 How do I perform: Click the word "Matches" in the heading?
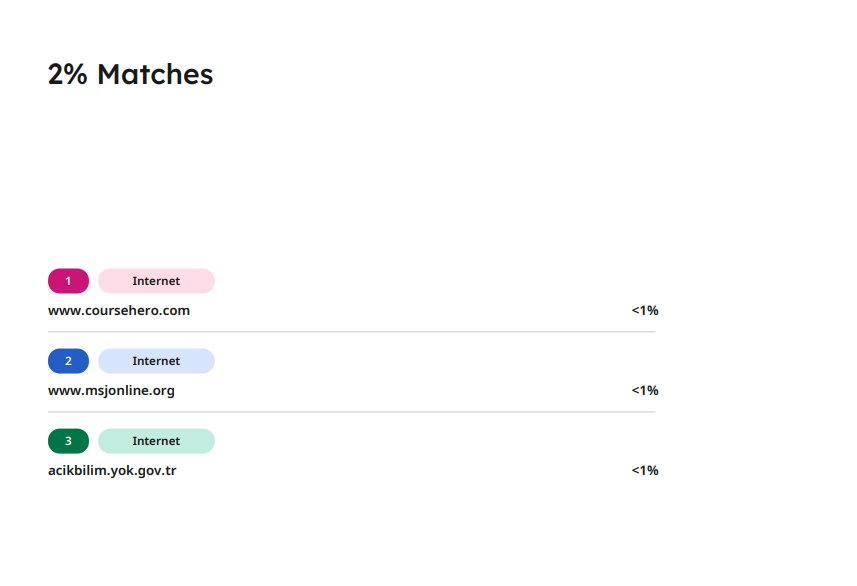point(155,75)
